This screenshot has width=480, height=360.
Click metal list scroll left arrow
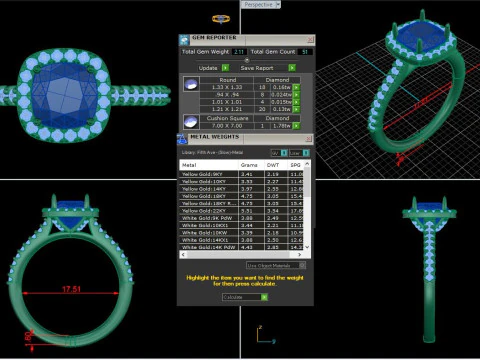[x=183, y=255]
